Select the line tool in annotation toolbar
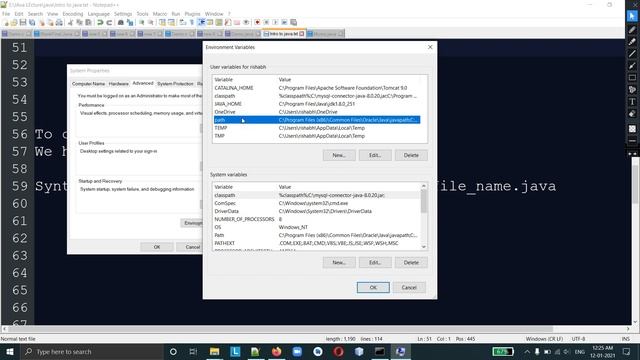The image size is (640, 360). coord(632,53)
